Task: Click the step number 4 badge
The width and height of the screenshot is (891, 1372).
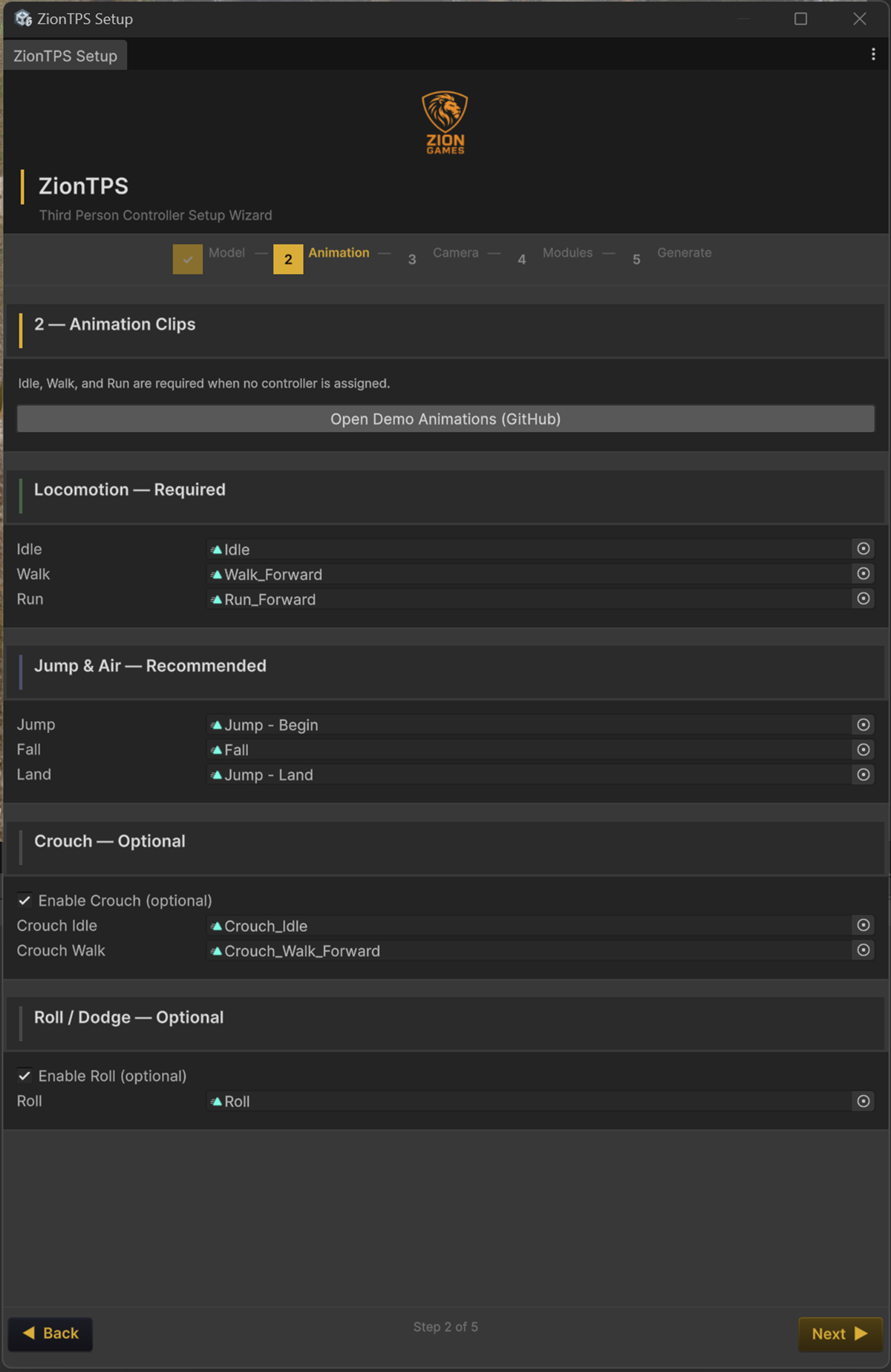Action: click(x=522, y=259)
